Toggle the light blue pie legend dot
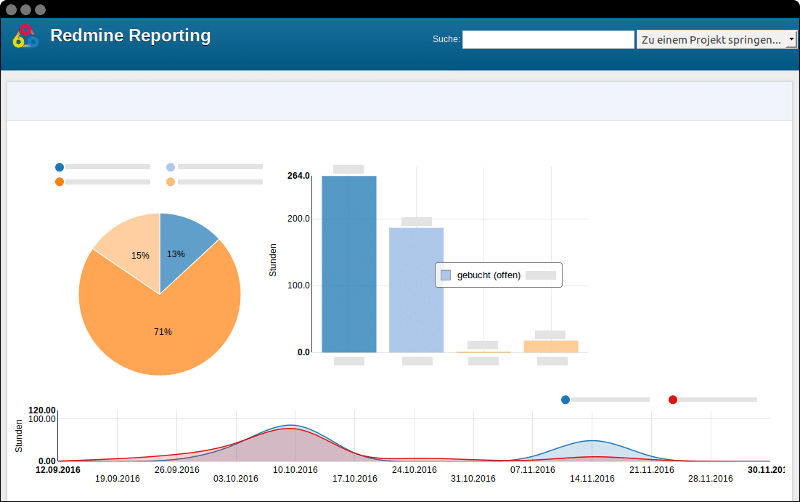 click(170, 167)
